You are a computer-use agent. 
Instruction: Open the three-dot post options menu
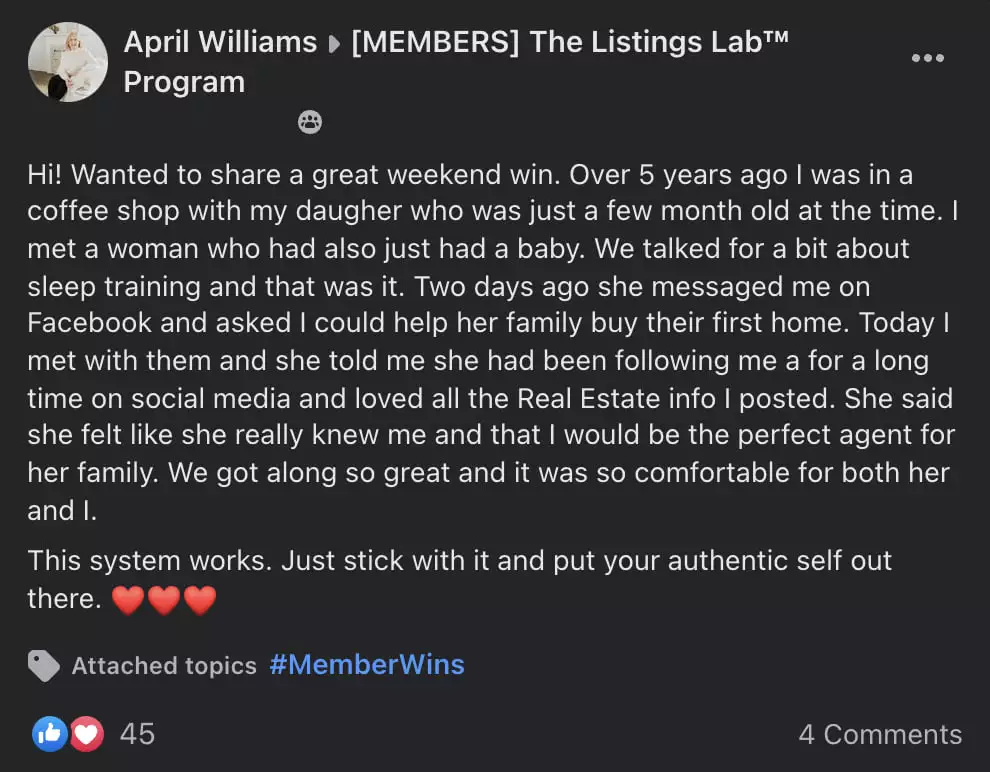[927, 58]
